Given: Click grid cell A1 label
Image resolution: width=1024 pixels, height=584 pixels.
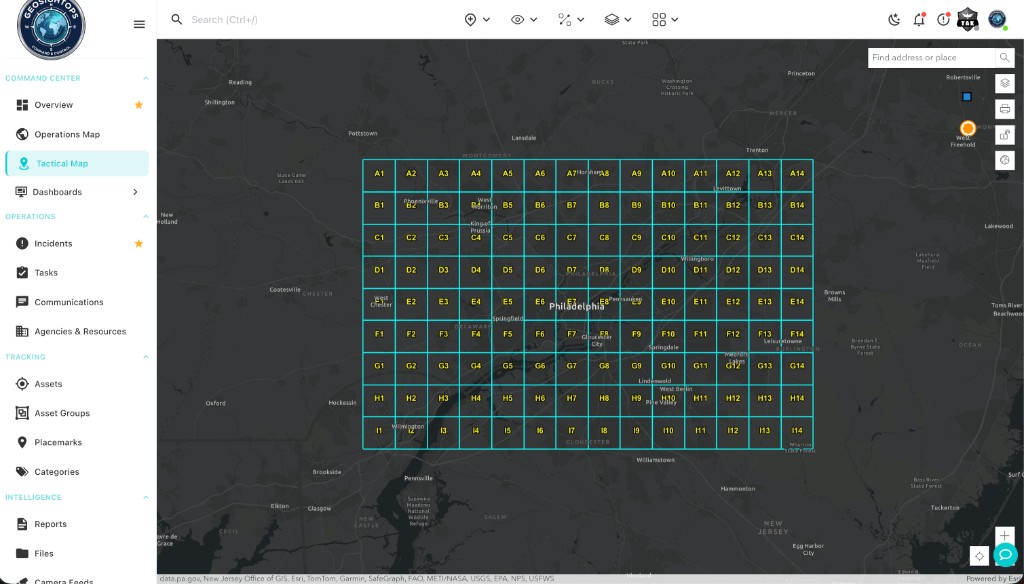Looking at the screenshot, I should coord(379,174).
